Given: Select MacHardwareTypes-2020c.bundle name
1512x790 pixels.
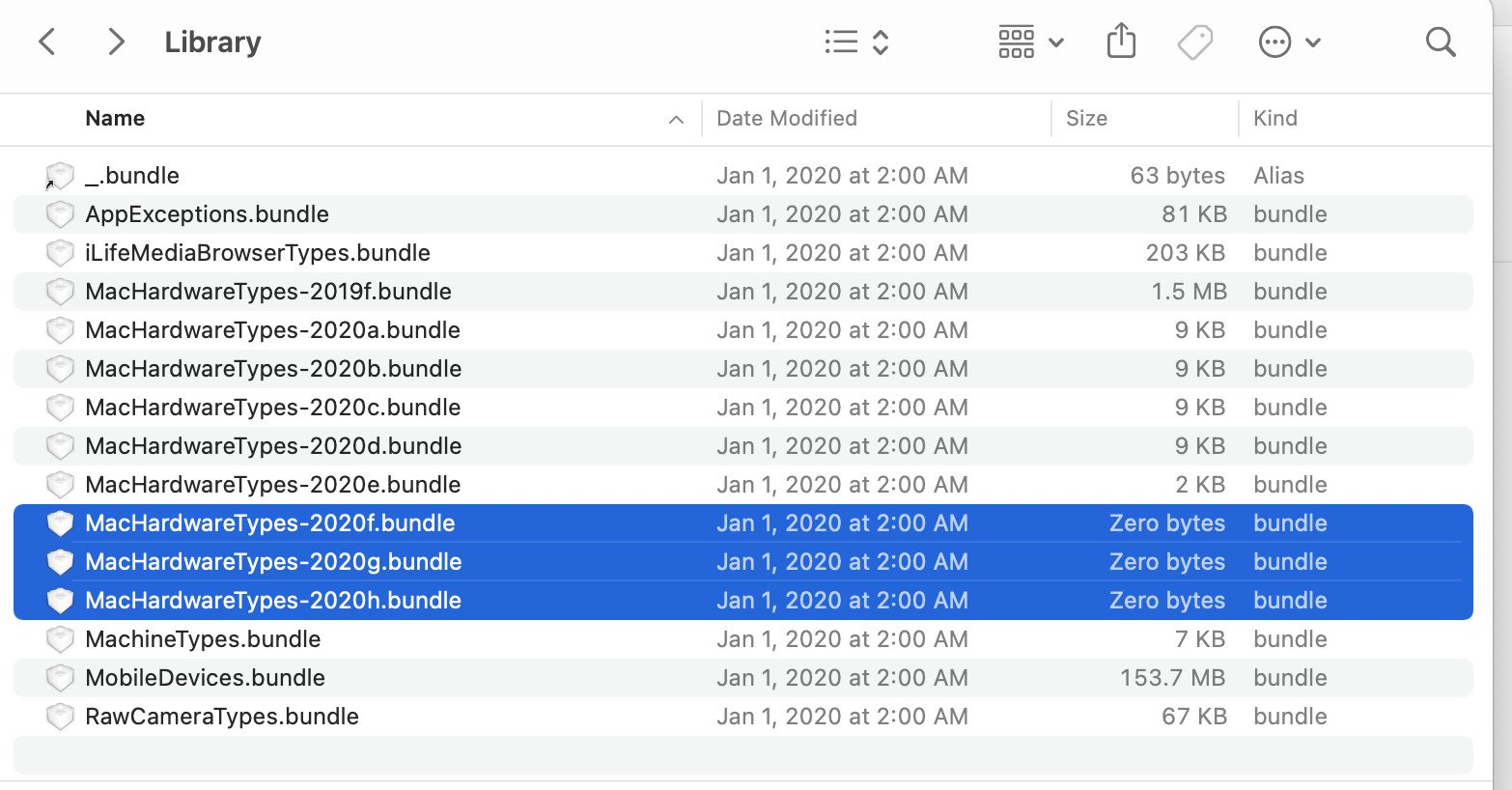Looking at the screenshot, I should point(272,408).
